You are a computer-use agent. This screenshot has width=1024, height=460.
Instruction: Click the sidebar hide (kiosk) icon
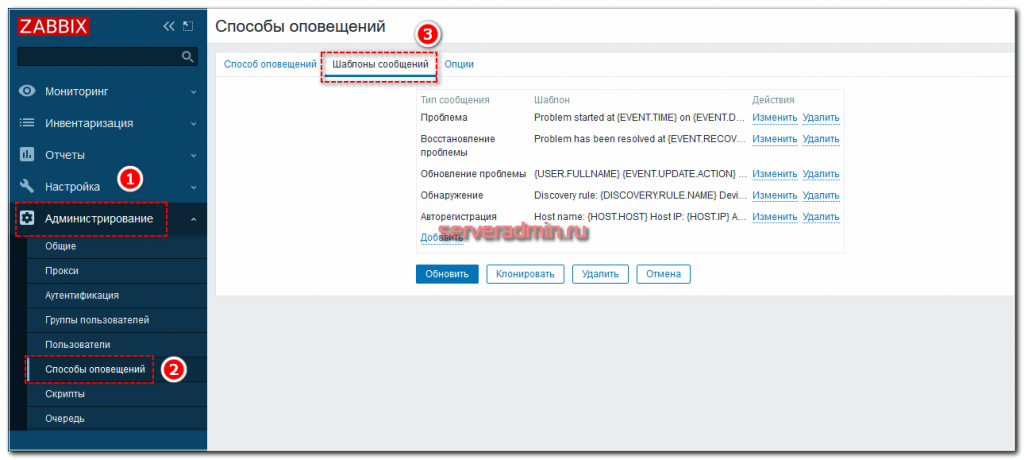[188, 26]
